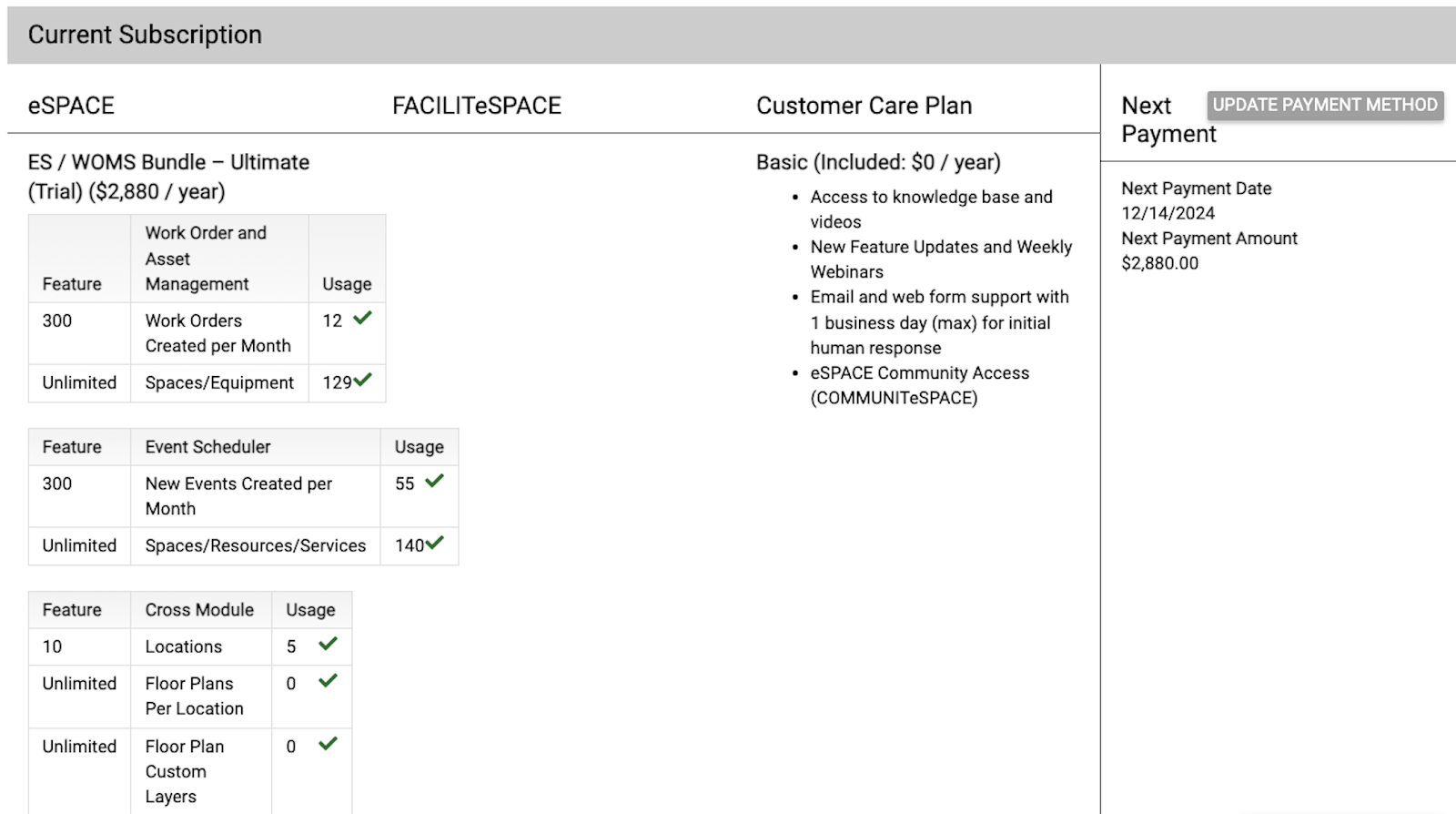Screen dimensions: 1456x814
Task: Click the Locations usage green checkmark
Action: [x=328, y=644]
